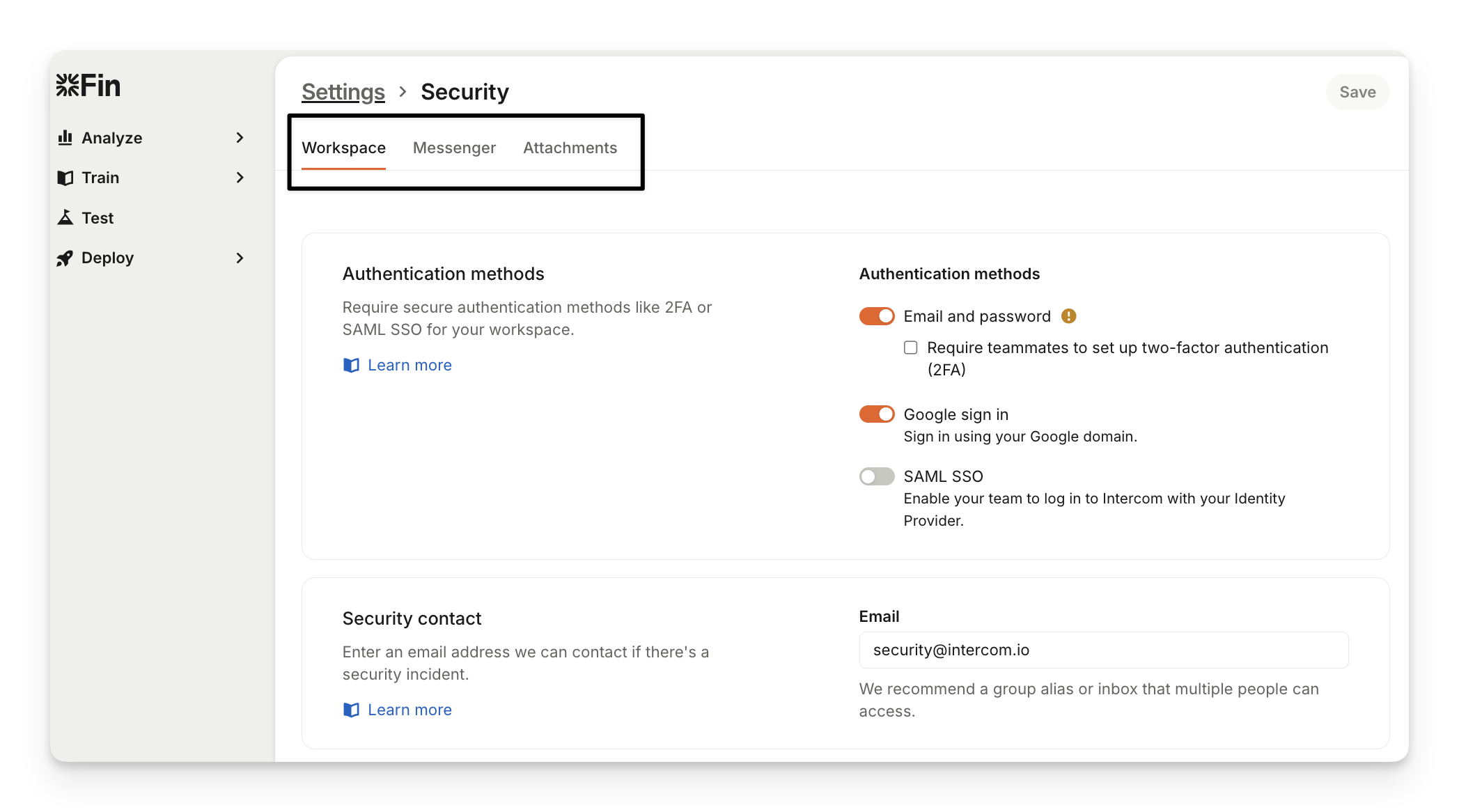
Task: Click the Train book icon
Action: 65,178
